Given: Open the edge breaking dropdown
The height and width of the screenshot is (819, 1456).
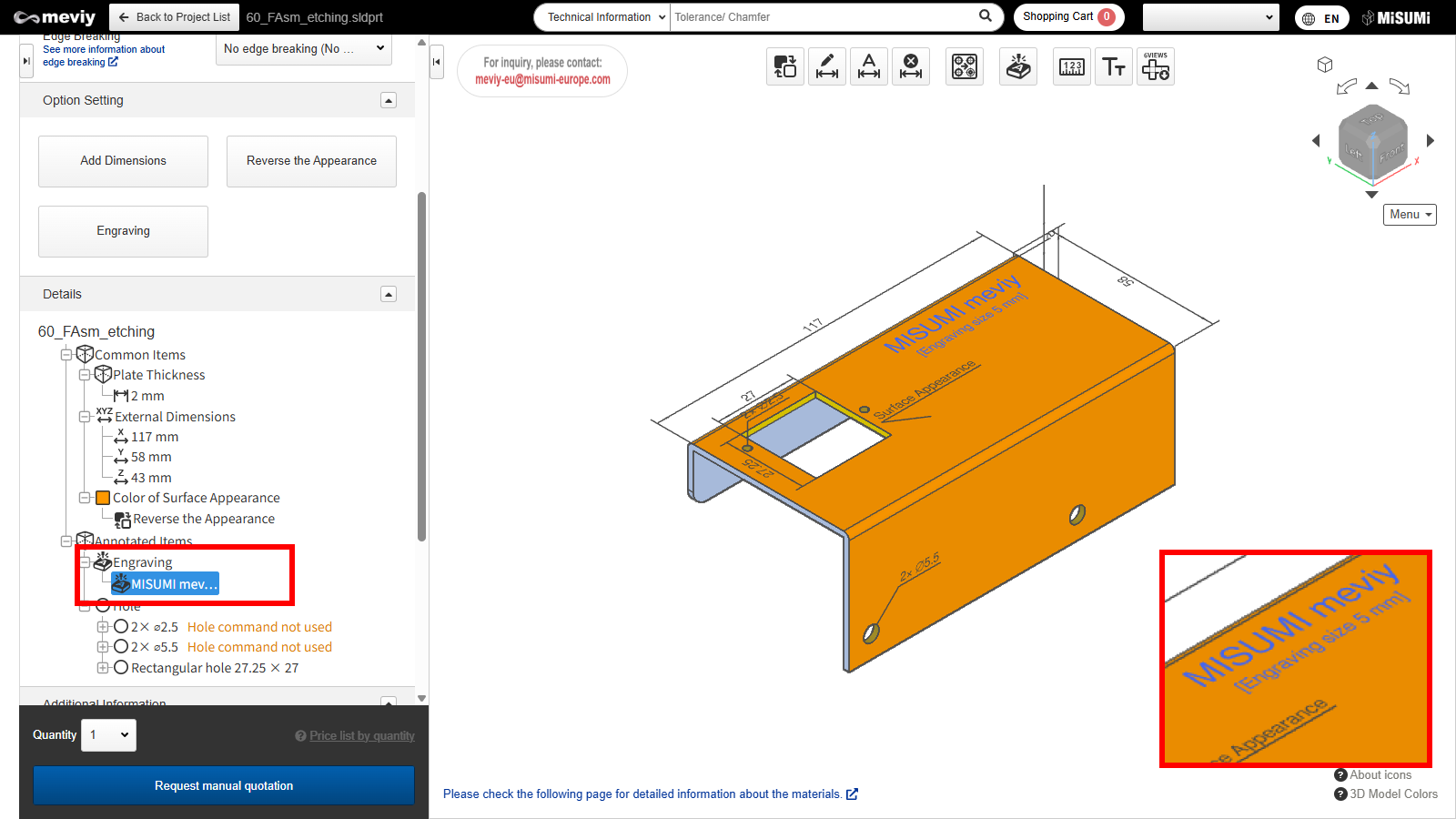Looking at the screenshot, I should pos(303,49).
